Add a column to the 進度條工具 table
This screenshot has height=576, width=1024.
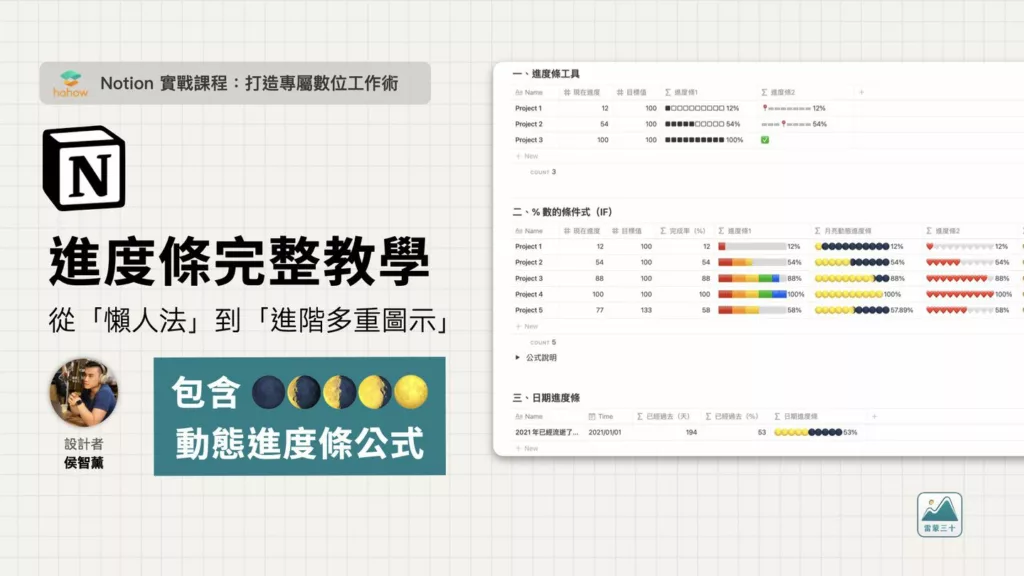(861, 92)
